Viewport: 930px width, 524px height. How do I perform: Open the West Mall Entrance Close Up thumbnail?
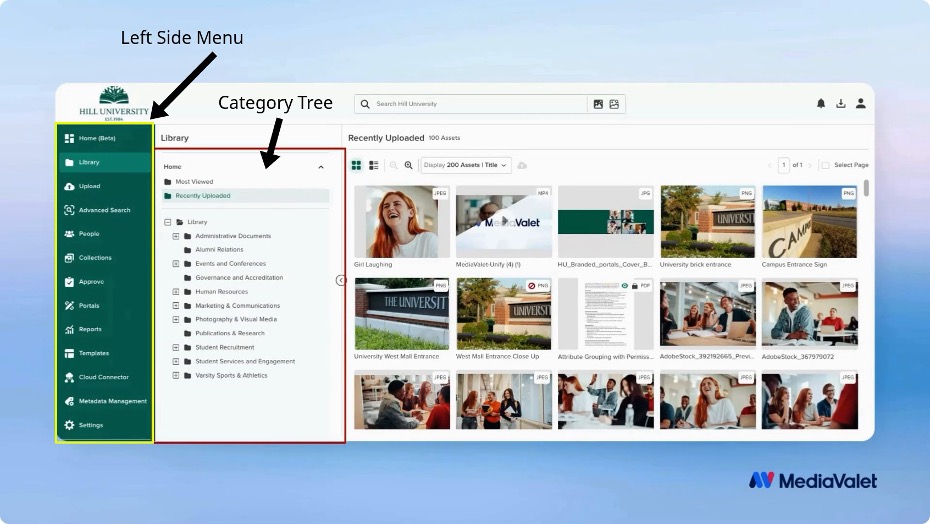[504, 314]
